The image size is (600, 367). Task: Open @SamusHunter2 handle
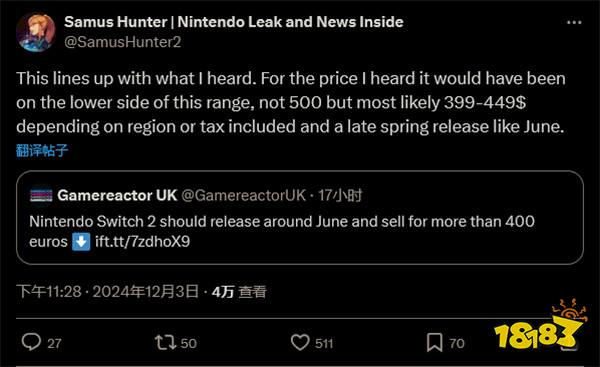(122, 42)
